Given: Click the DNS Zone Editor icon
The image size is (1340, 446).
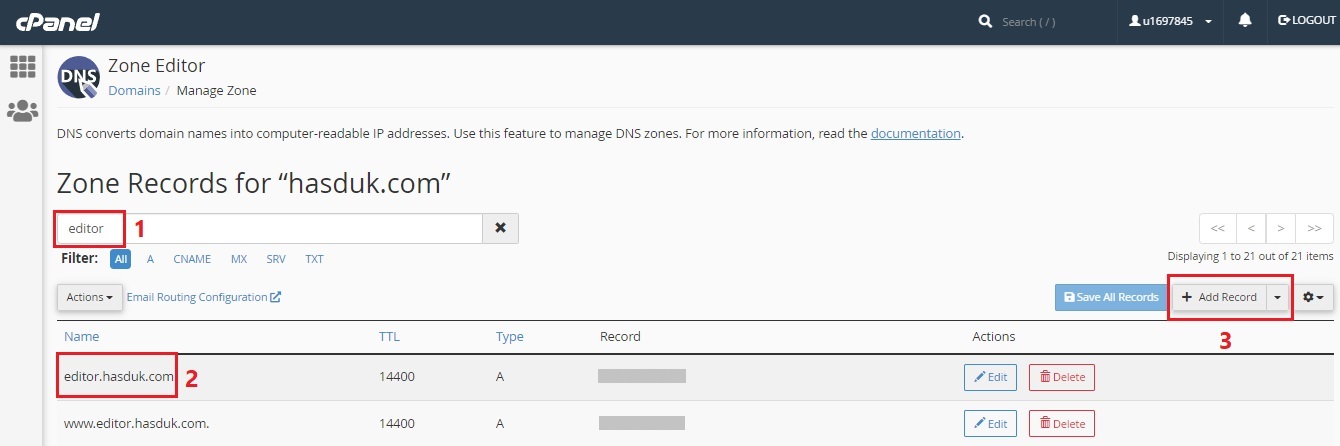Looking at the screenshot, I should pyautogui.click(x=78, y=77).
